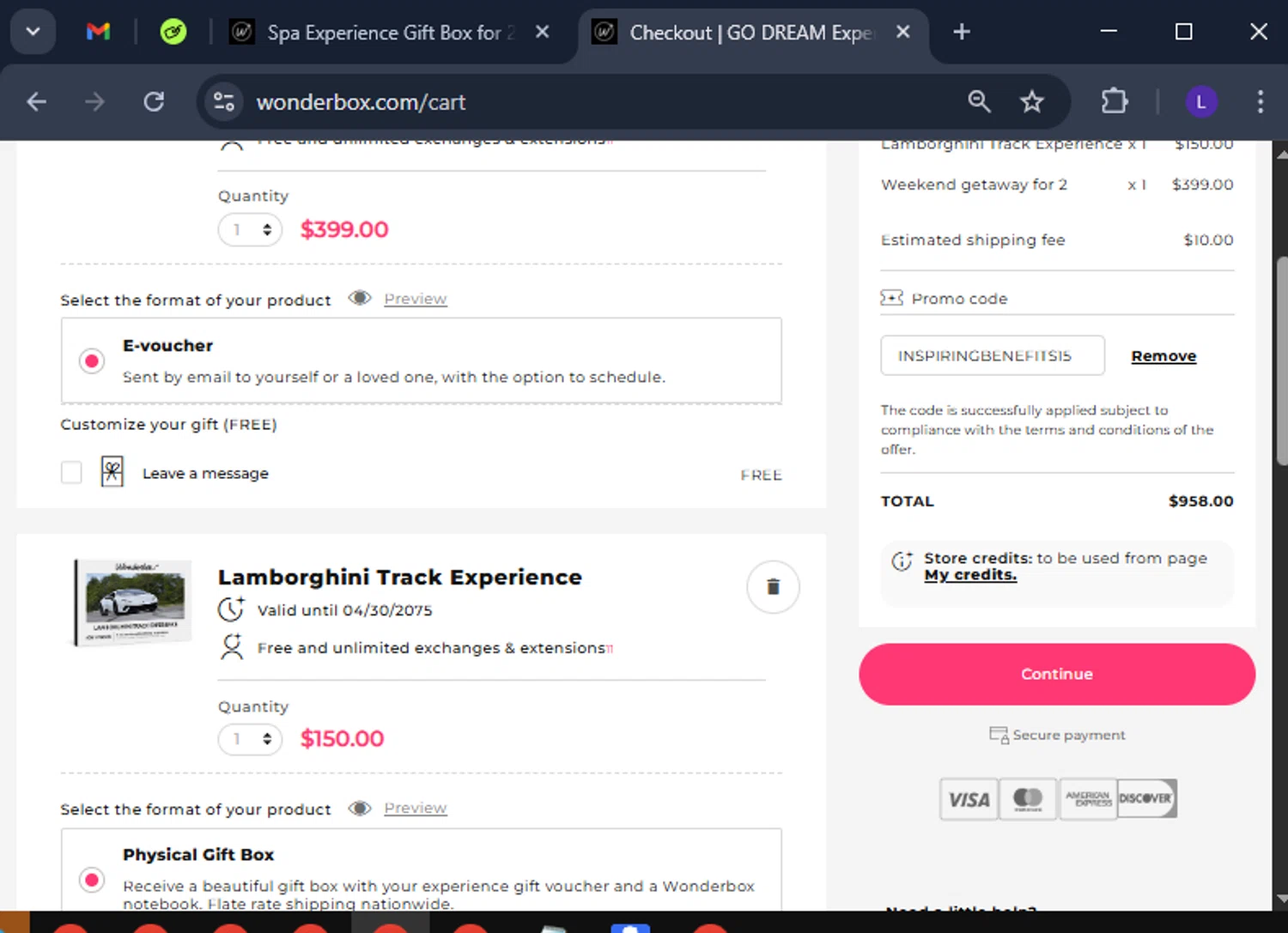Go forward to next page
1288x933 pixels.
click(94, 102)
